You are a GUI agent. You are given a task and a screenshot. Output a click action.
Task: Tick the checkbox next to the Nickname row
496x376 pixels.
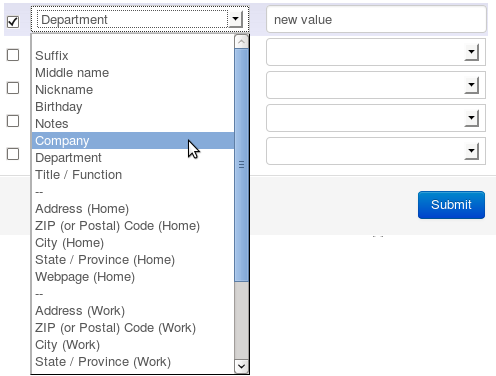coord(13,88)
